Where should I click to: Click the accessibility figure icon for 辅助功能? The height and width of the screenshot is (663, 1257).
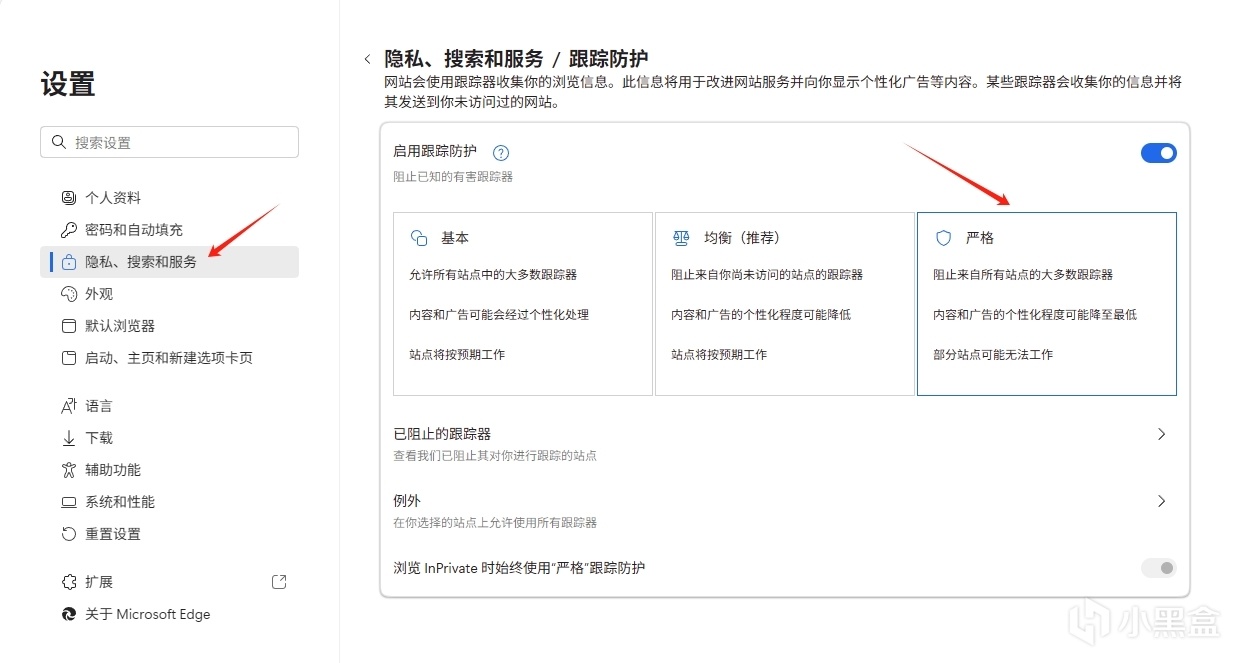click(x=69, y=470)
